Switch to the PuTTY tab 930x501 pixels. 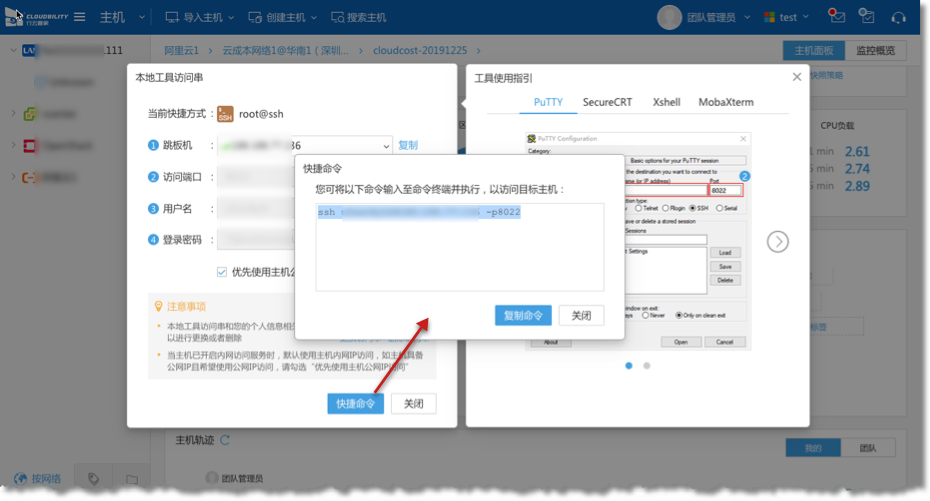pyautogui.click(x=548, y=102)
